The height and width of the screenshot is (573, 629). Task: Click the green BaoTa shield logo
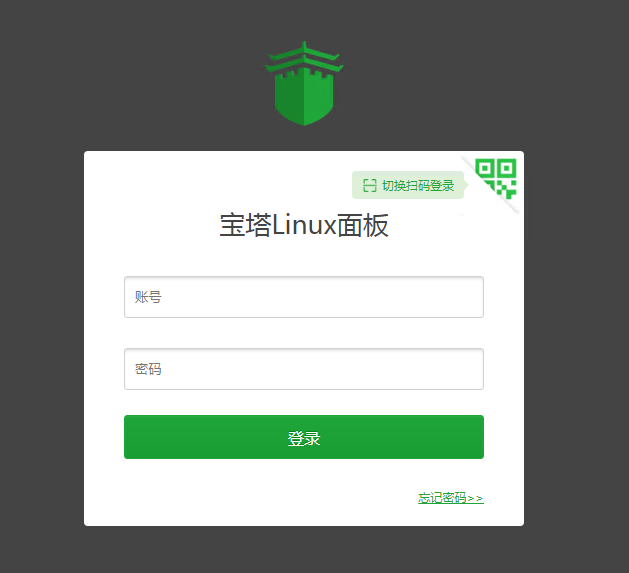point(304,83)
